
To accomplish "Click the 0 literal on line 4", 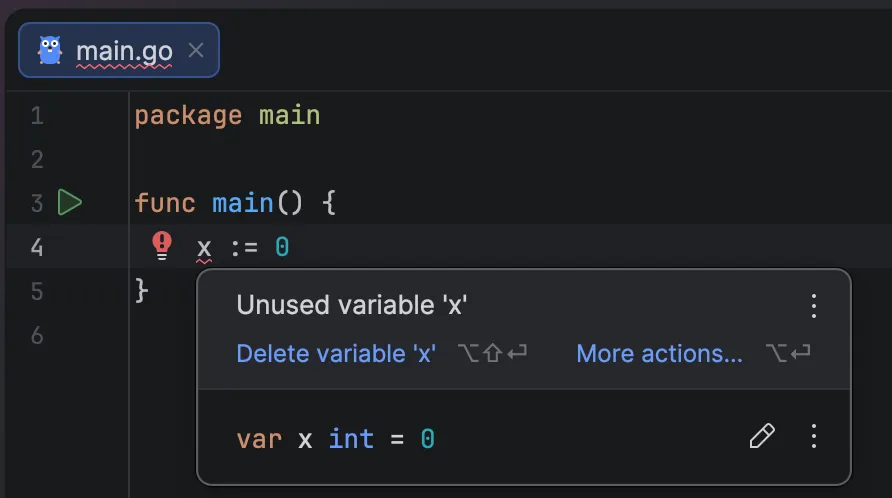I will click(x=282, y=247).
